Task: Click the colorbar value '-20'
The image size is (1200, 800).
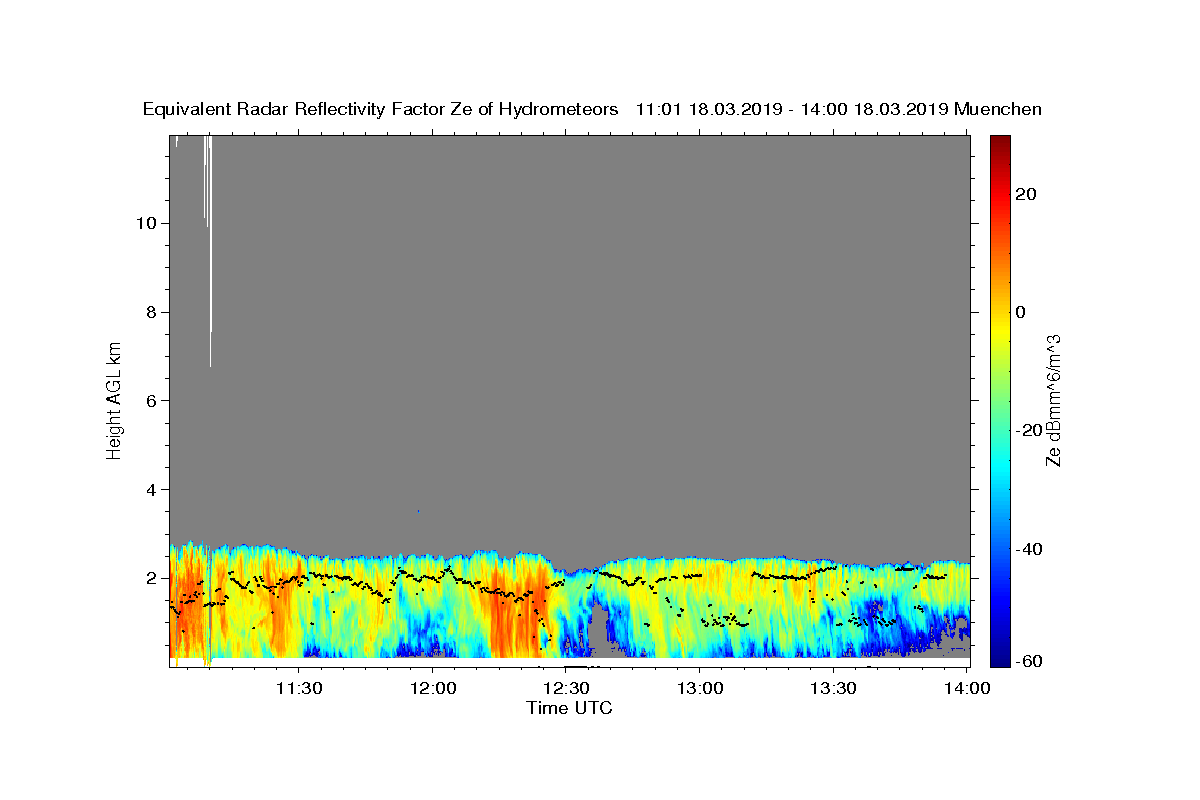Action: pyautogui.click(x=1028, y=430)
